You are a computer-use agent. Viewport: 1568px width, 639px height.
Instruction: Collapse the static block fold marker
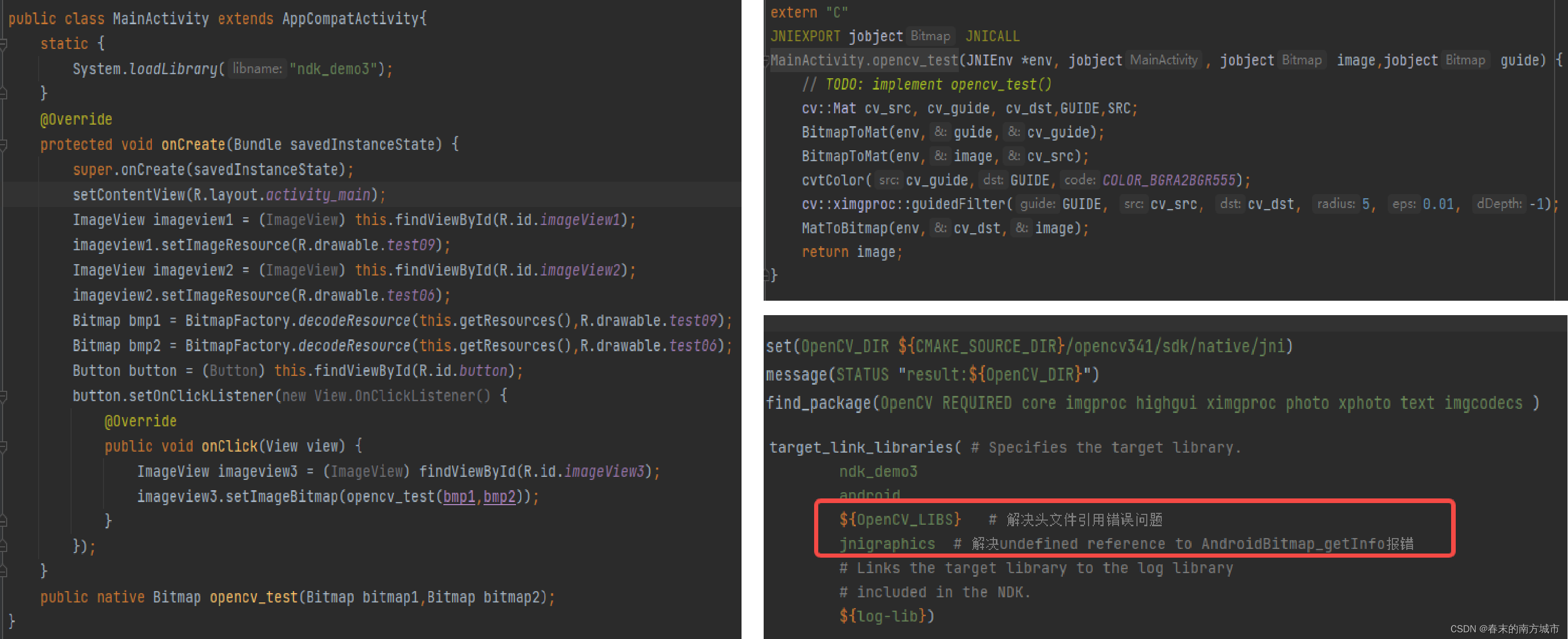3,44
